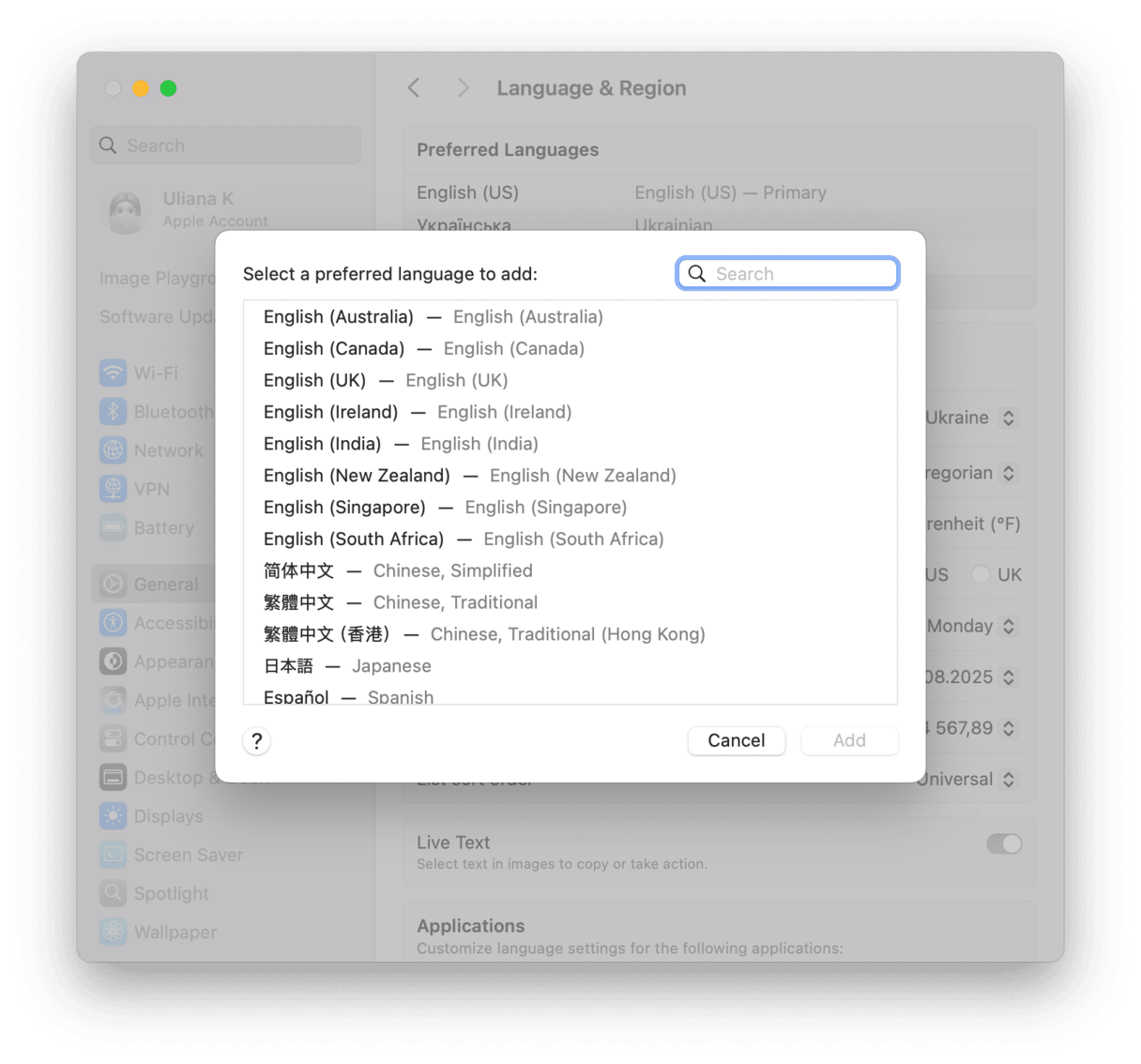Click the Spotlight icon in sidebar

click(x=114, y=892)
